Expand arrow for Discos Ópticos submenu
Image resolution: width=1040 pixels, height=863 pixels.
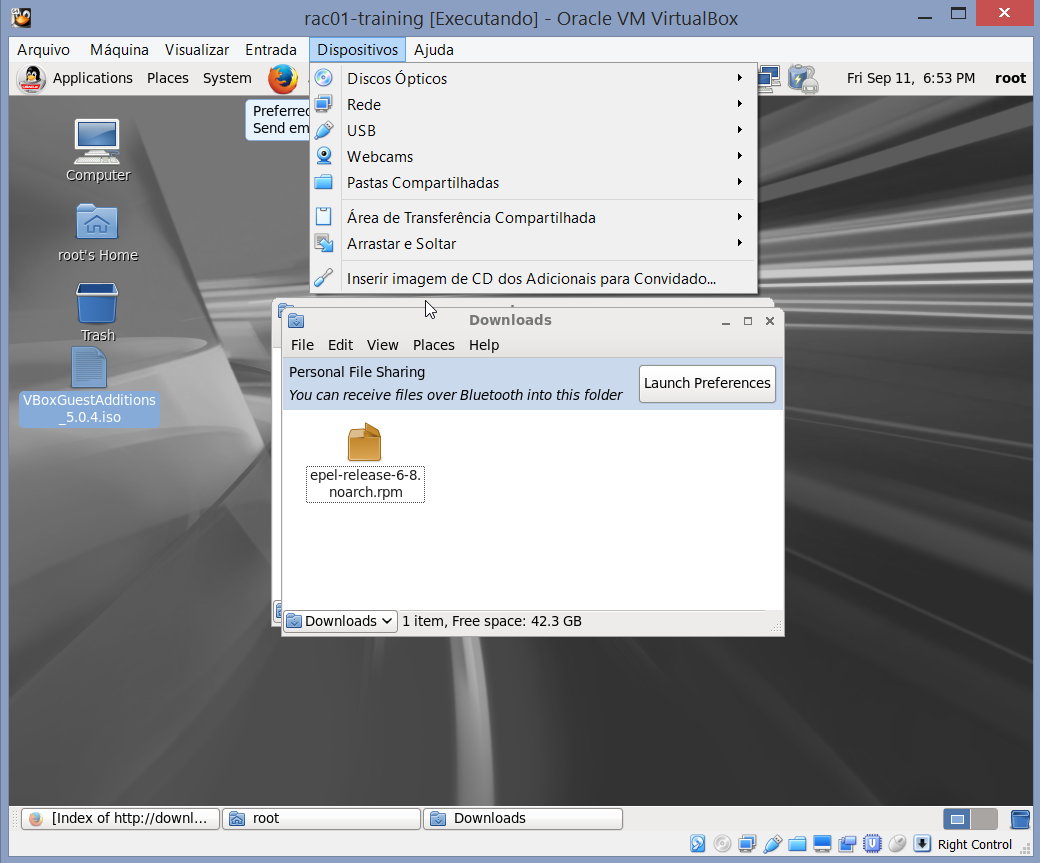[x=740, y=78]
